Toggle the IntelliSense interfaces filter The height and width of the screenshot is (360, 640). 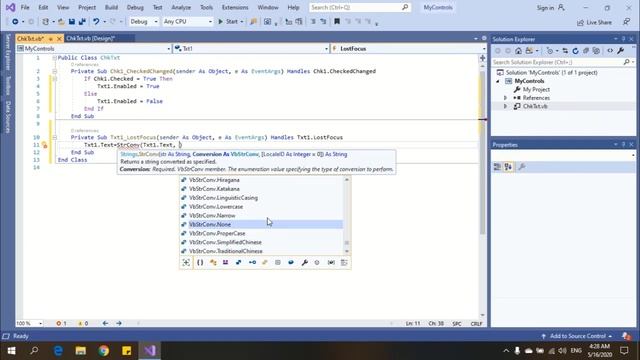click(252, 262)
